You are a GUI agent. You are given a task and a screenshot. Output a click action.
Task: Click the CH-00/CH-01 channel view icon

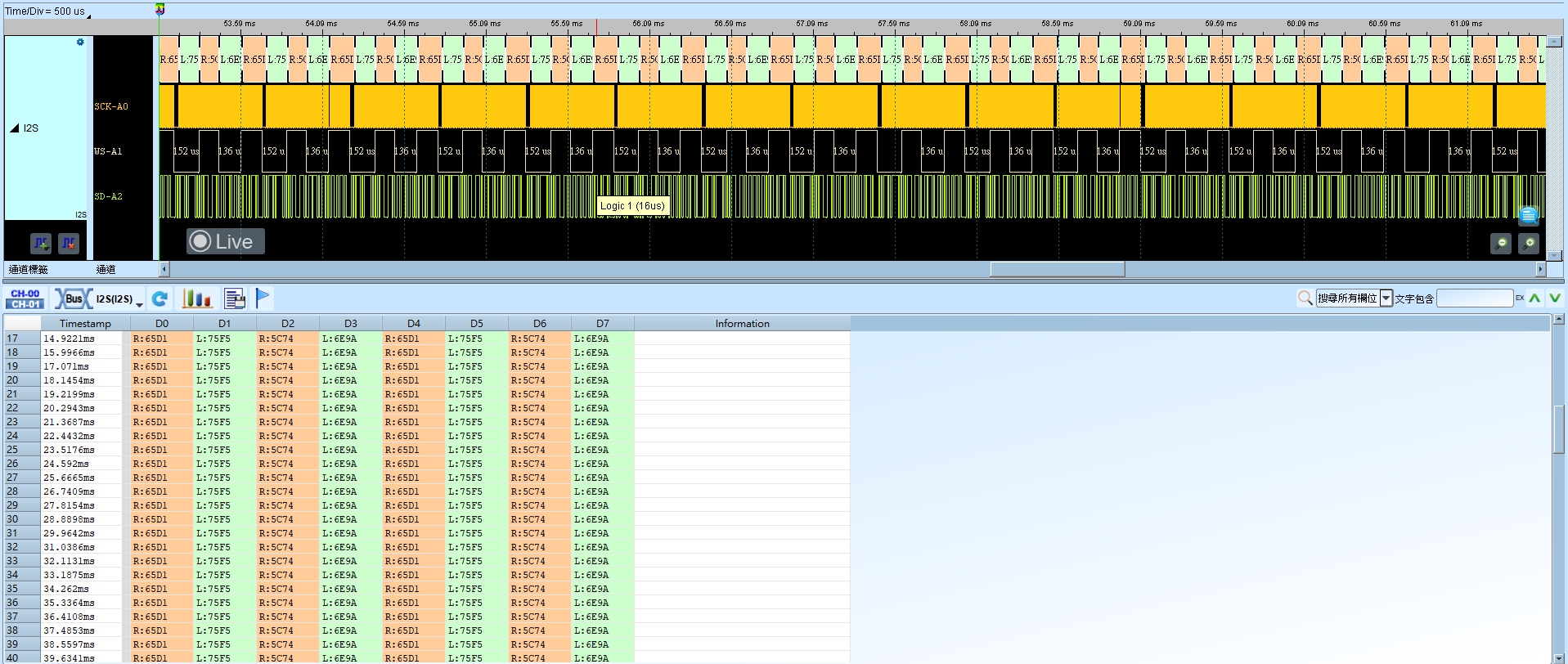point(25,298)
